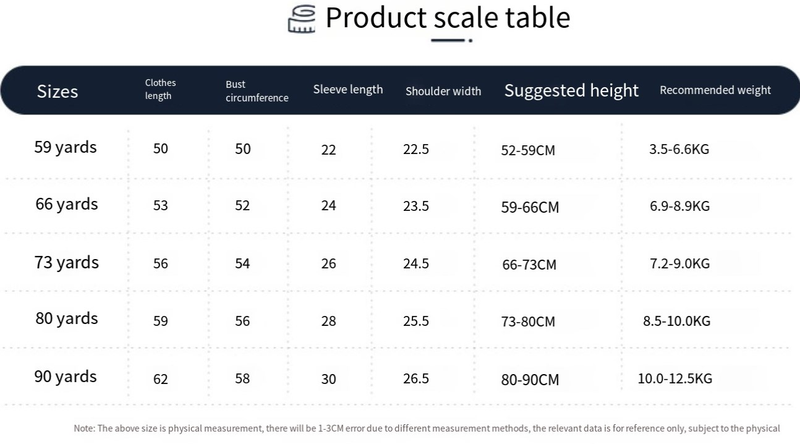Select the 80 yards size label
This screenshot has width=800, height=444.
(x=65, y=319)
